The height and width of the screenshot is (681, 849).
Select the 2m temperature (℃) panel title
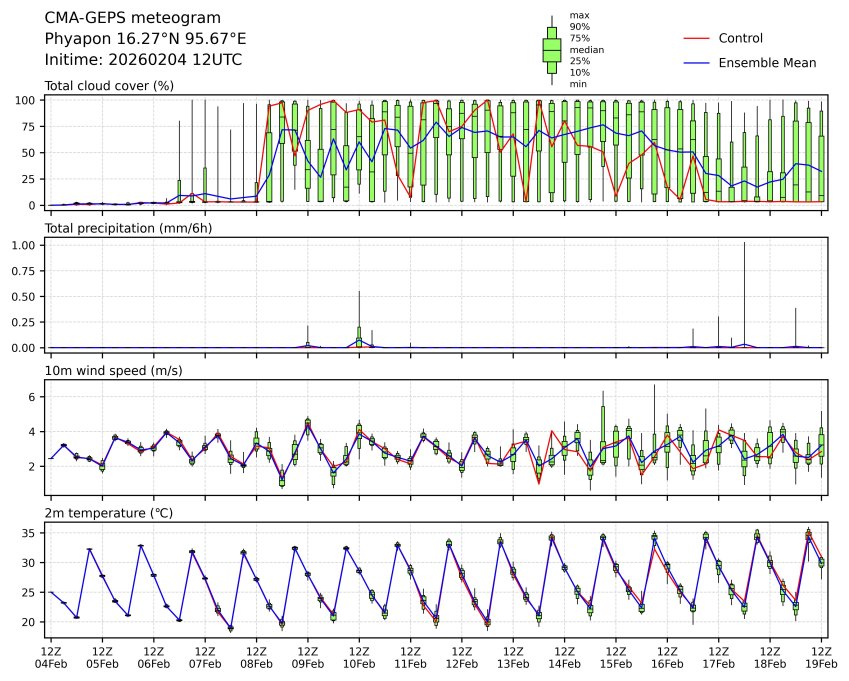pyautogui.click(x=114, y=513)
